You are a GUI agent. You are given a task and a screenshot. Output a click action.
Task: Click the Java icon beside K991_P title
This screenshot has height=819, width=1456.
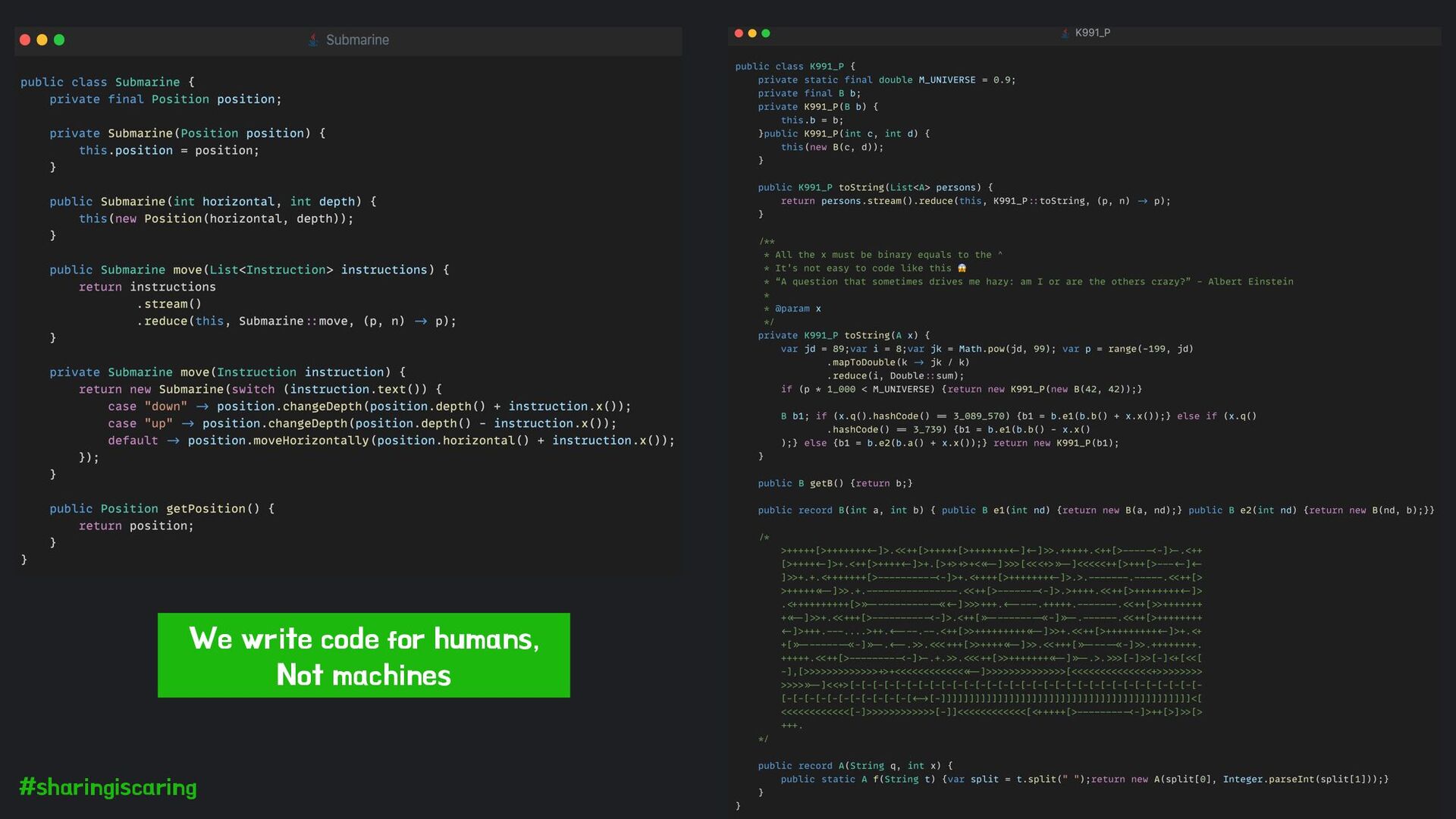click(x=1065, y=33)
